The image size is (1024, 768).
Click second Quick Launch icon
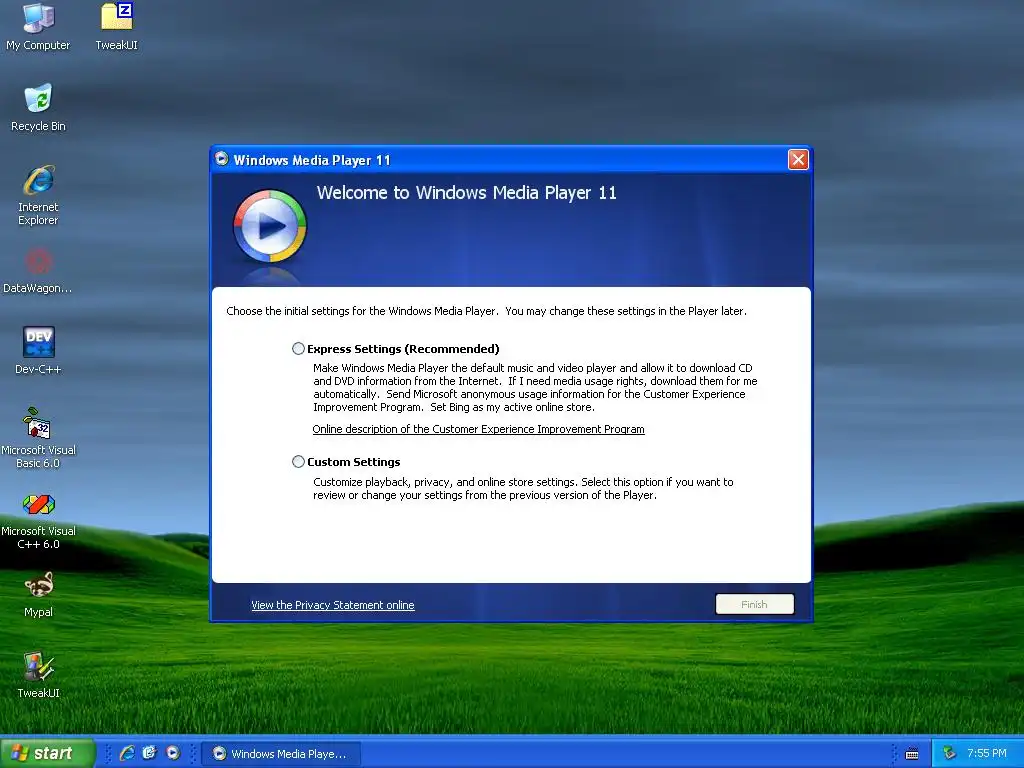[x=150, y=753]
